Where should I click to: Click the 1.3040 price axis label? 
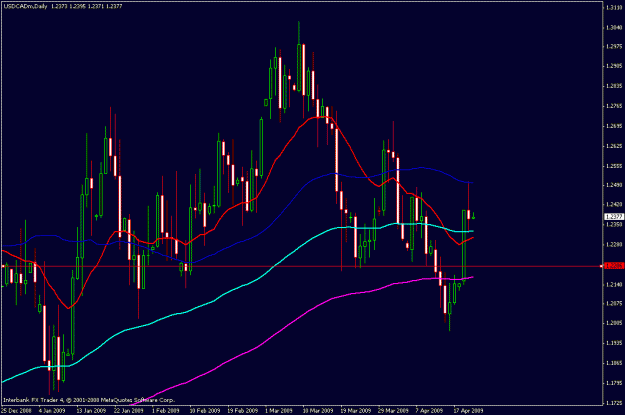614,28
